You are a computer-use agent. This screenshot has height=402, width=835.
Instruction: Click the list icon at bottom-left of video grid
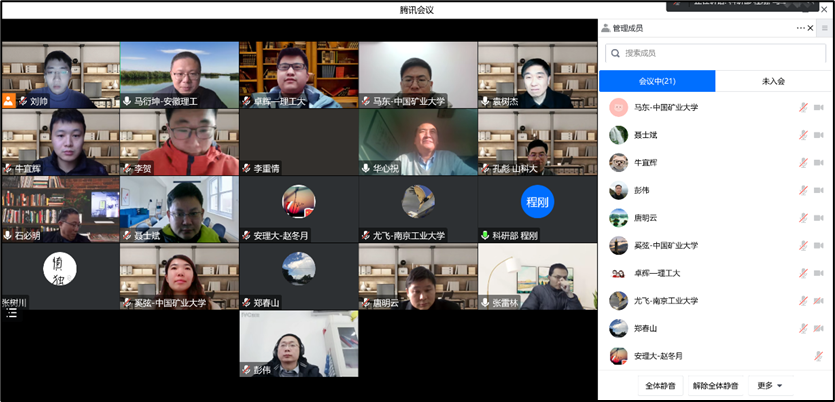(x=11, y=313)
